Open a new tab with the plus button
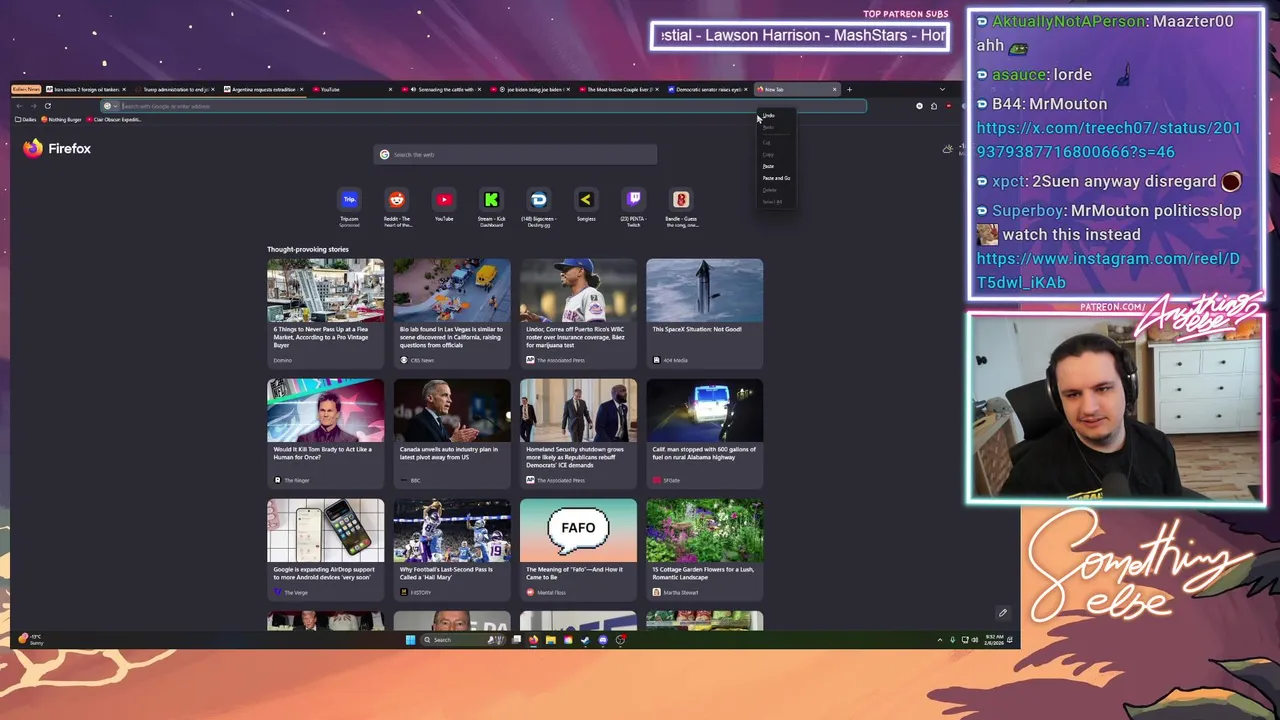1280x720 pixels. coord(849,89)
